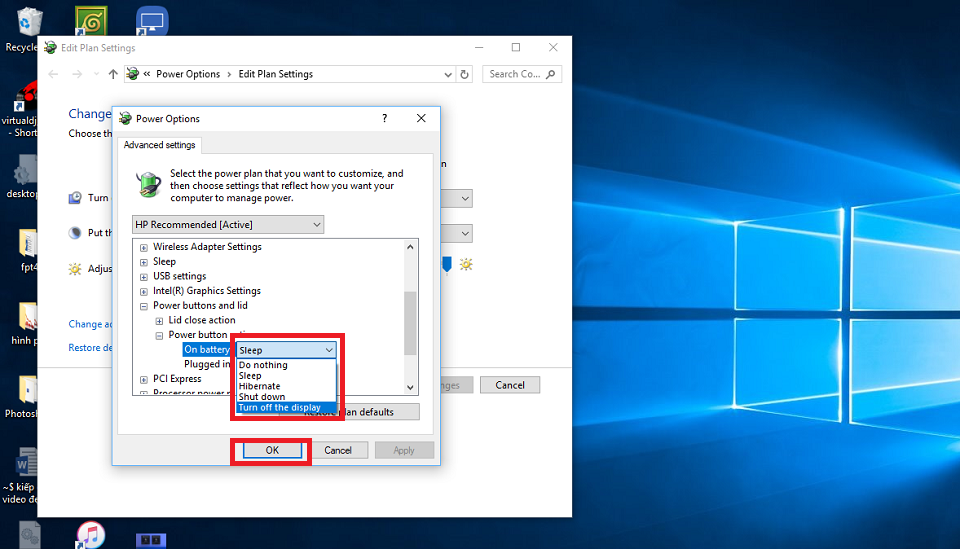Click the On battery Sleep combo box

coord(286,350)
